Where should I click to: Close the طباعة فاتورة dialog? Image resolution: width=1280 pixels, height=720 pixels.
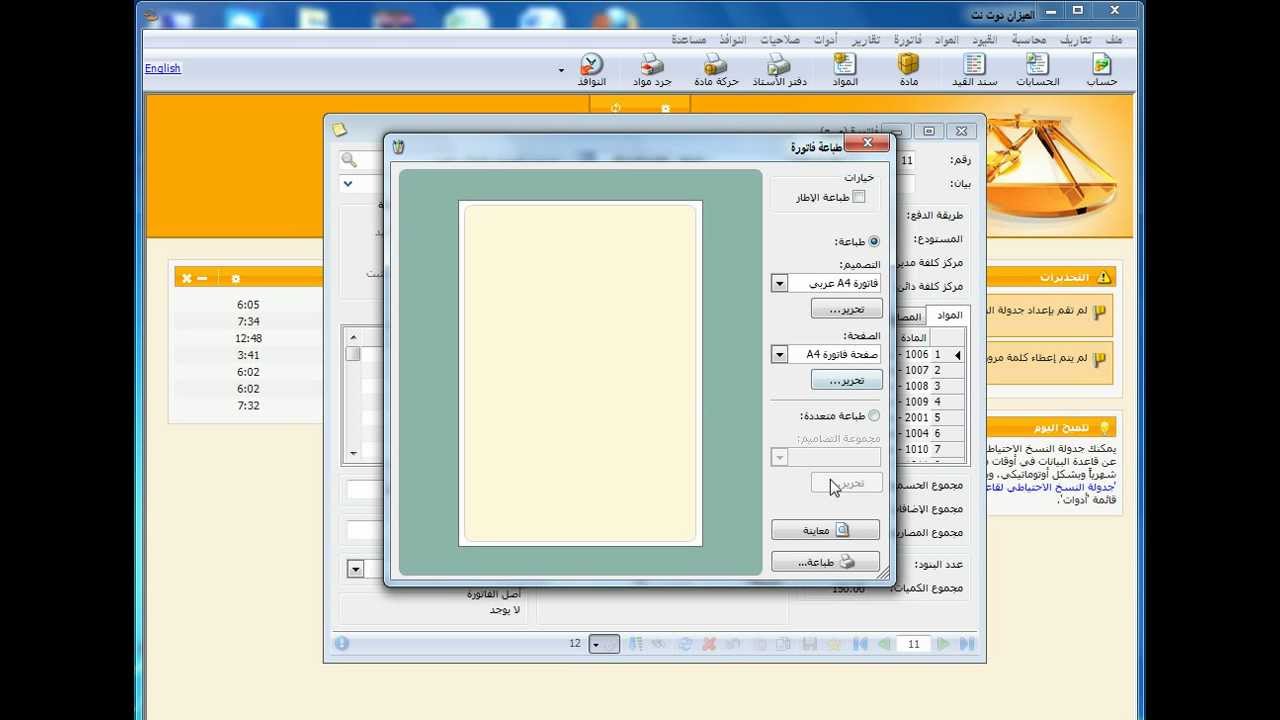[867, 144]
